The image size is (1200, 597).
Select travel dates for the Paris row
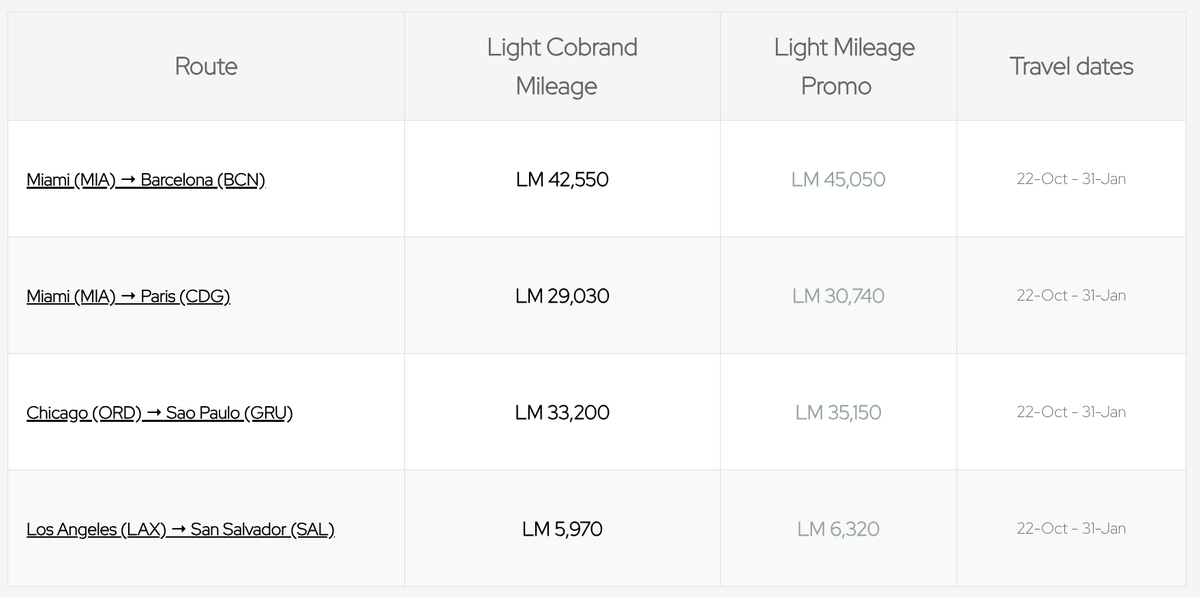1071,296
